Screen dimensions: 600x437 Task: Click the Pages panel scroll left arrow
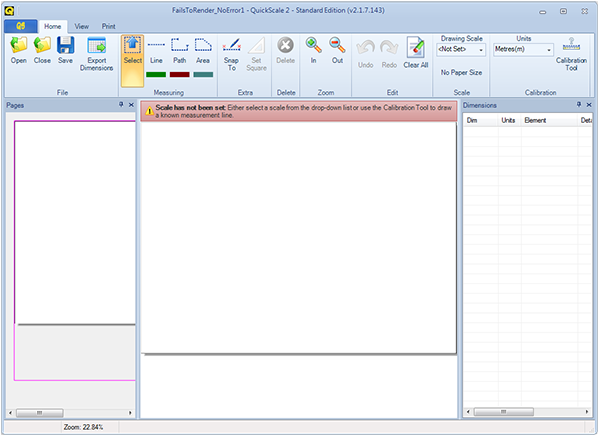pos(10,413)
